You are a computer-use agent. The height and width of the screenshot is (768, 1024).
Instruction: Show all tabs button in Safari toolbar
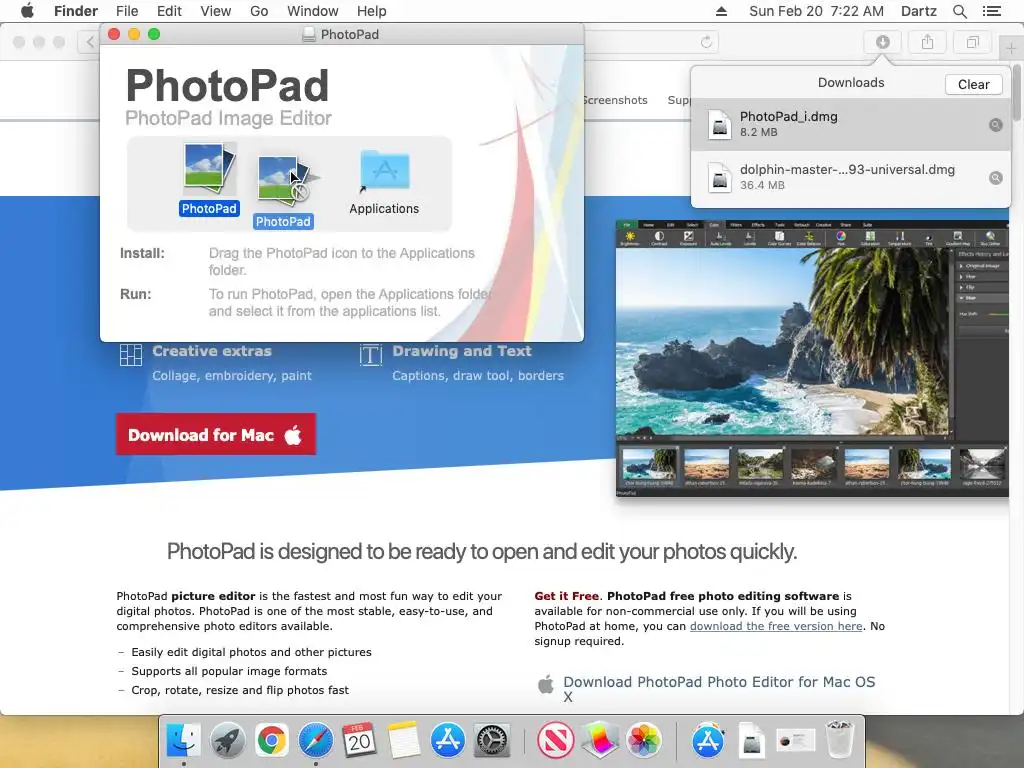(972, 42)
